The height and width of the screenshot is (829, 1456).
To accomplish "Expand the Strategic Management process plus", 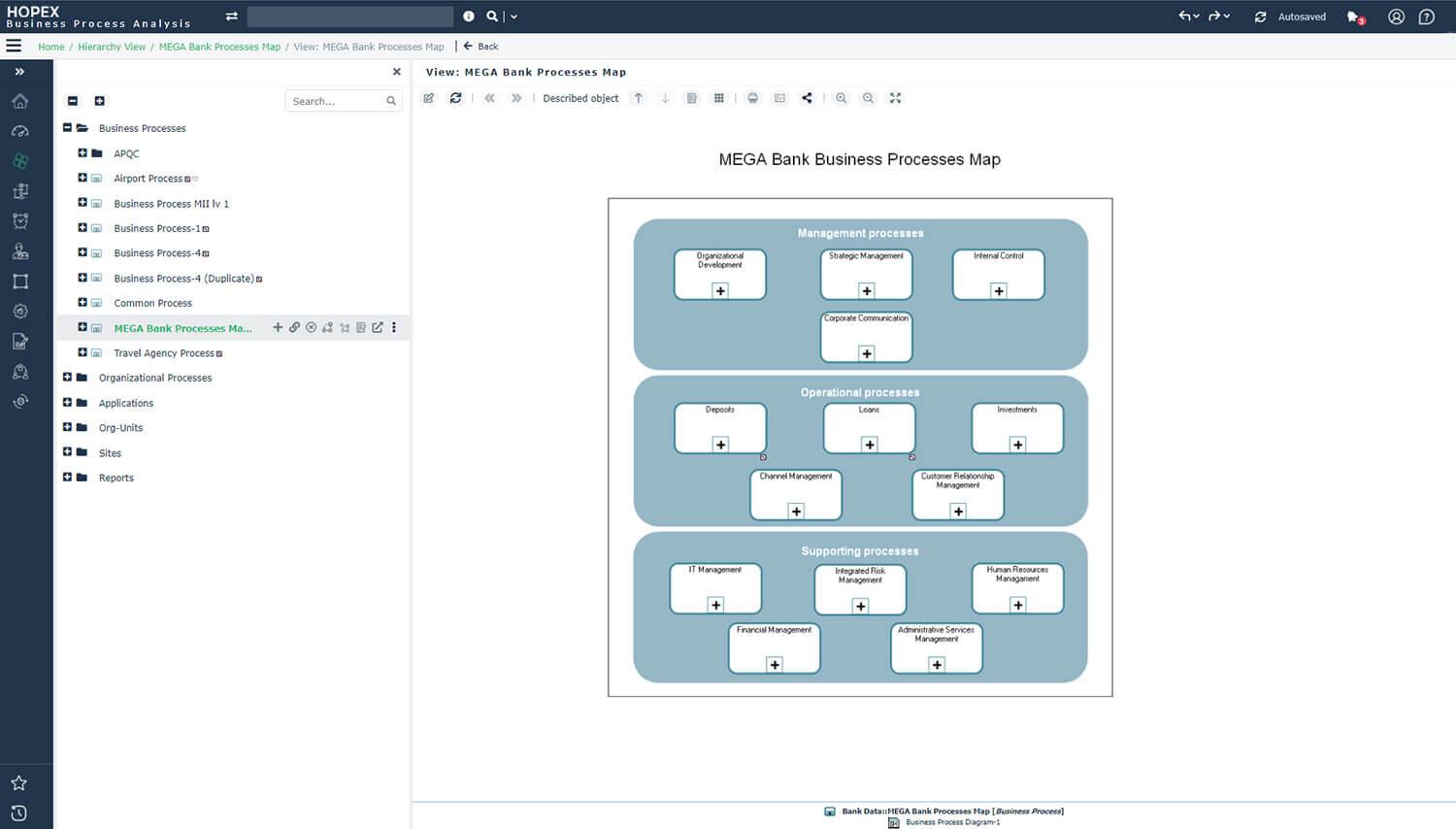I will pyautogui.click(x=867, y=290).
